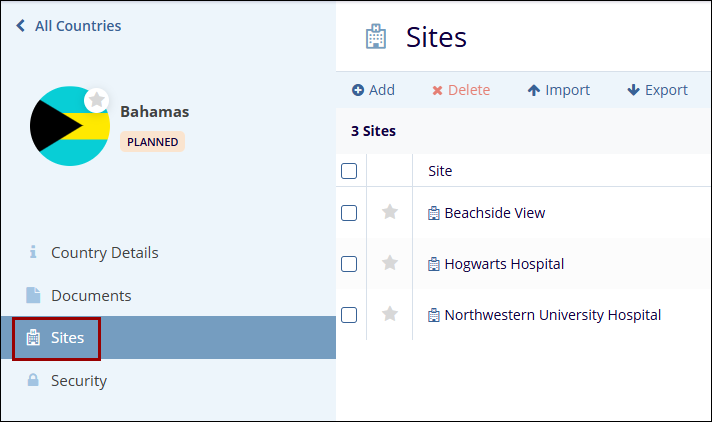This screenshot has height=422, width=712.
Task: Click the Sites building header icon
Action: tap(376, 38)
